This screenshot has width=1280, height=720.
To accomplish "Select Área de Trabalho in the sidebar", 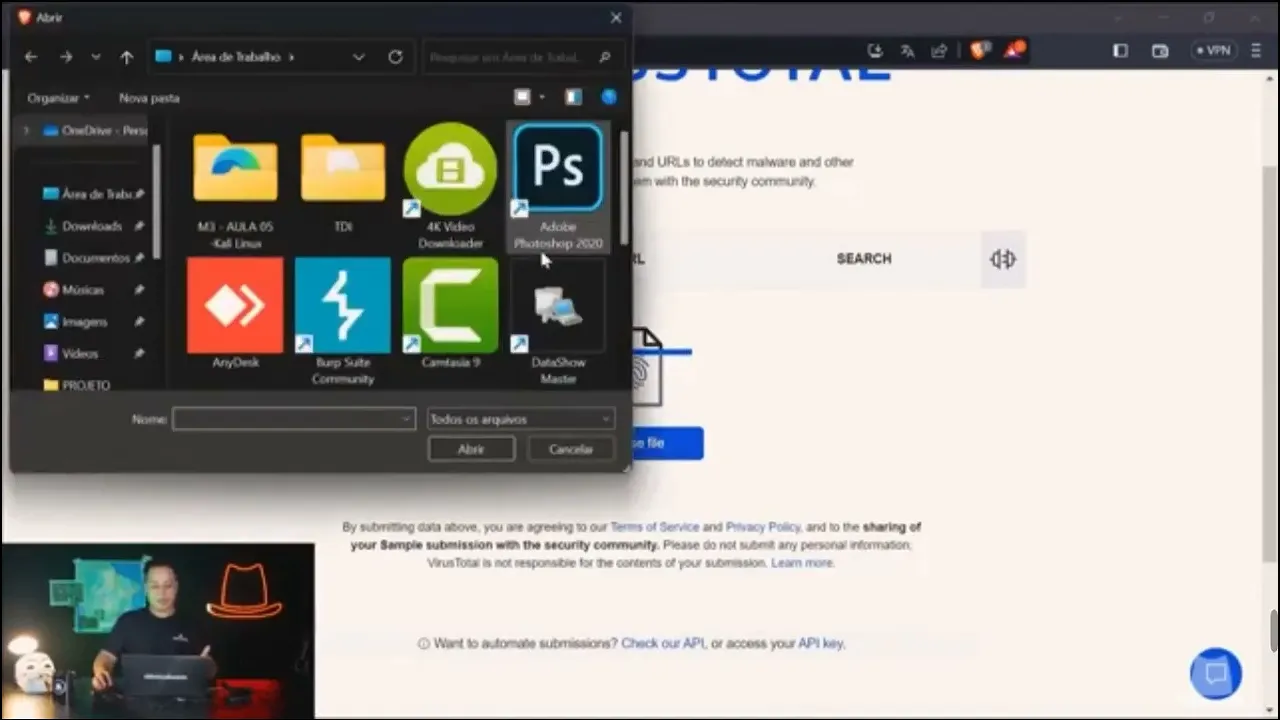I will [x=92, y=194].
